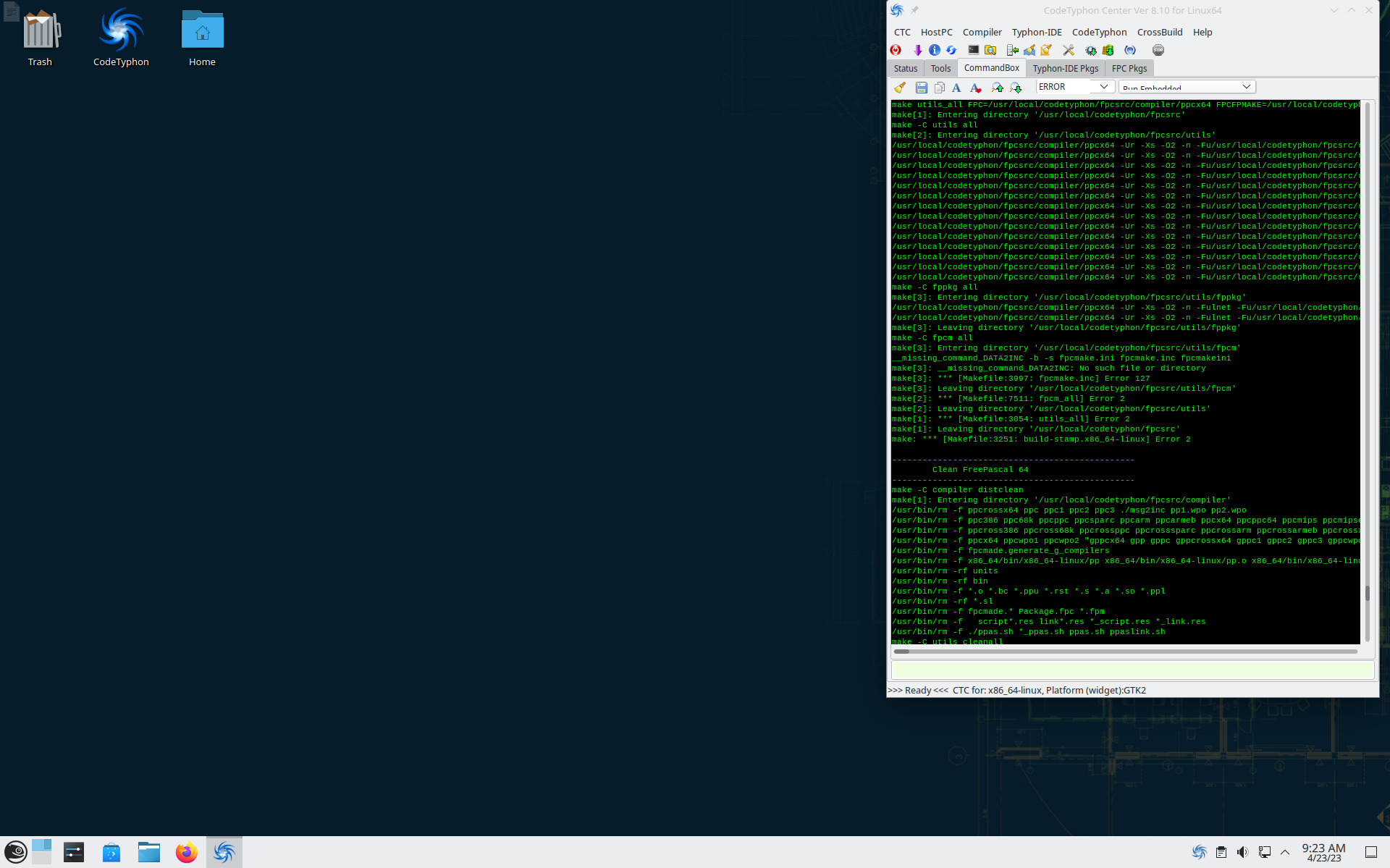
Task: Switch to the Tools tab
Action: click(940, 68)
